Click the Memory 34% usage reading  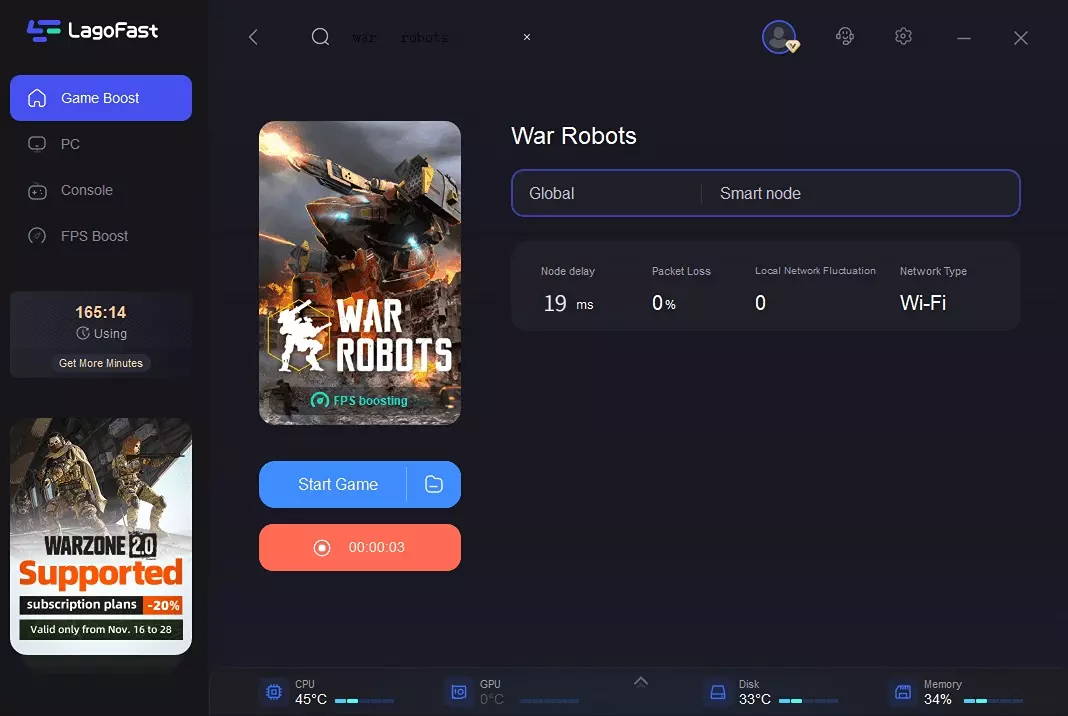(938, 700)
